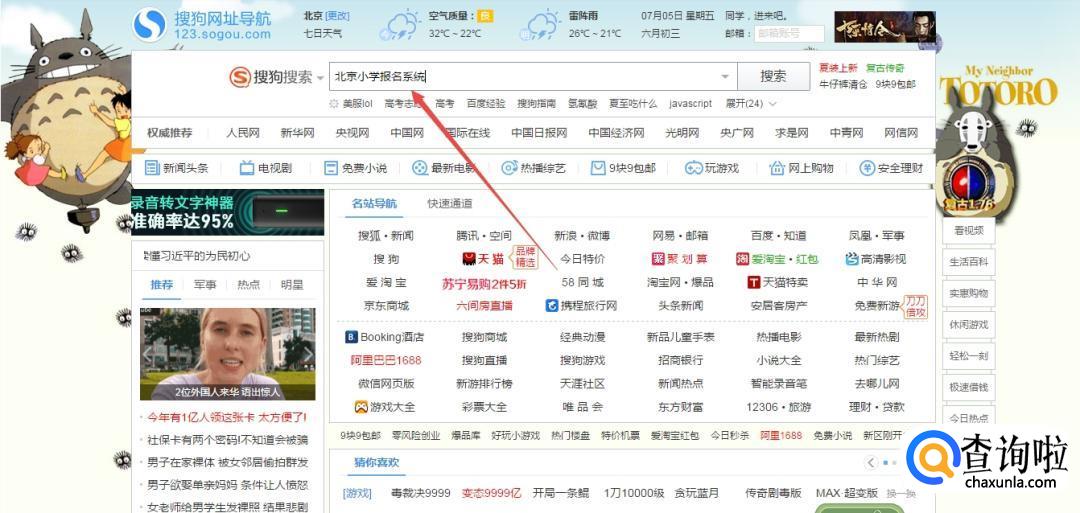
Task: Open the 人民网 link
Action: coord(243,133)
